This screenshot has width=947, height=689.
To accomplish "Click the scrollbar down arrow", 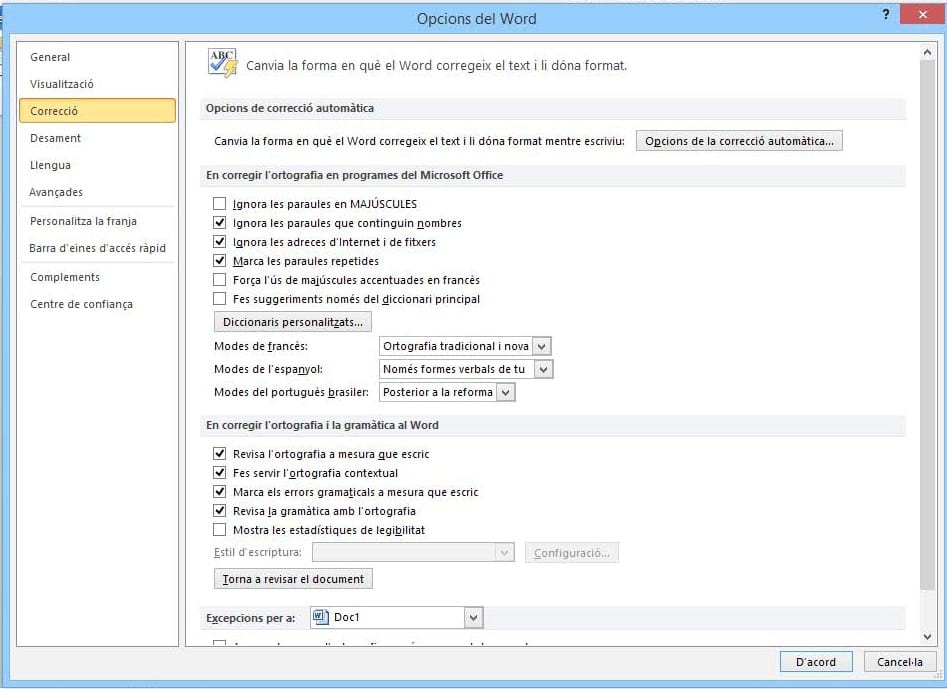I will click(x=927, y=636).
